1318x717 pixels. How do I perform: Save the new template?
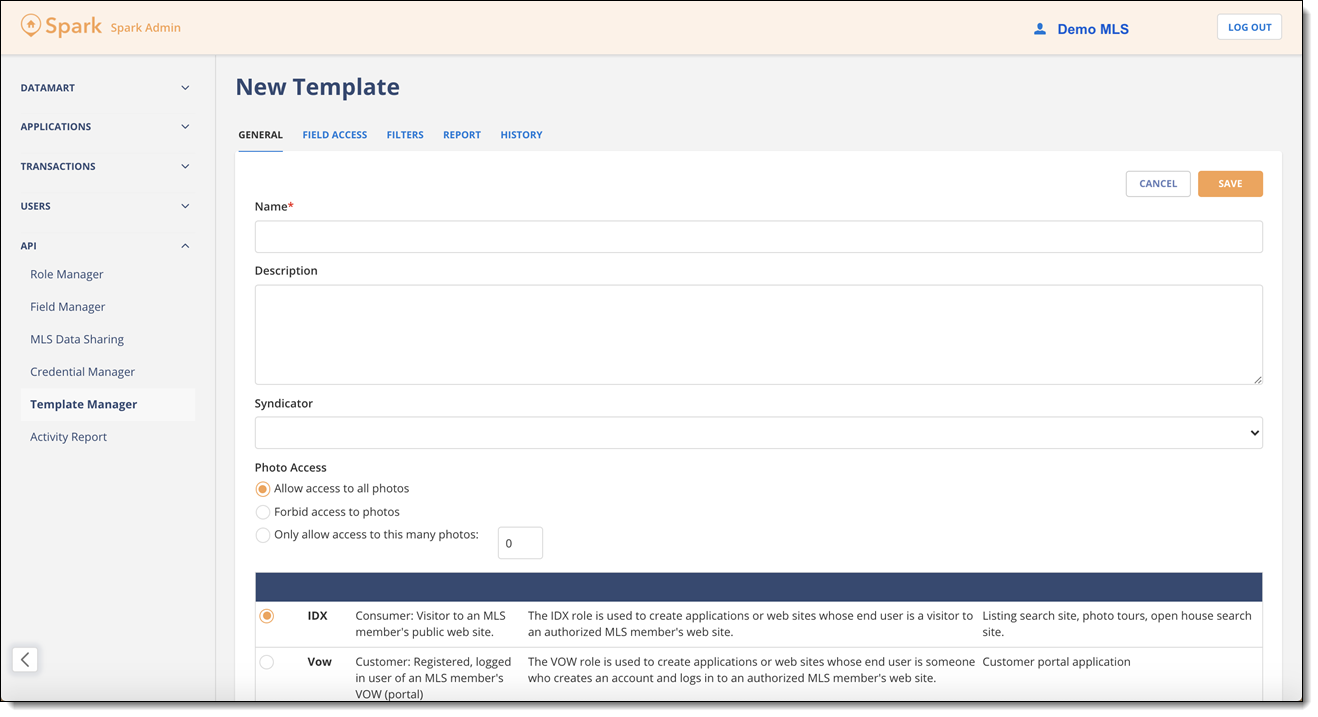1230,184
